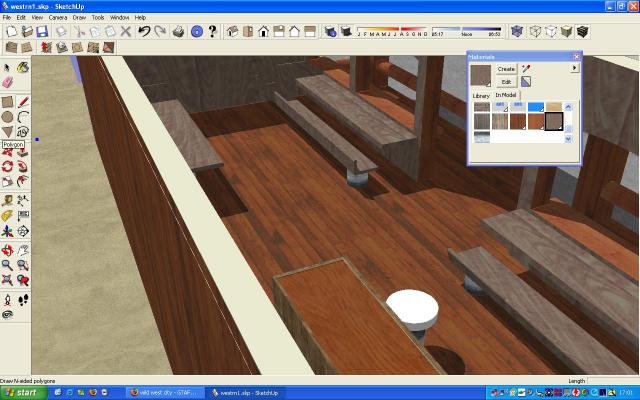640x400 pixels.
Task: Click the Undo arrow icon
Action: 144,32
